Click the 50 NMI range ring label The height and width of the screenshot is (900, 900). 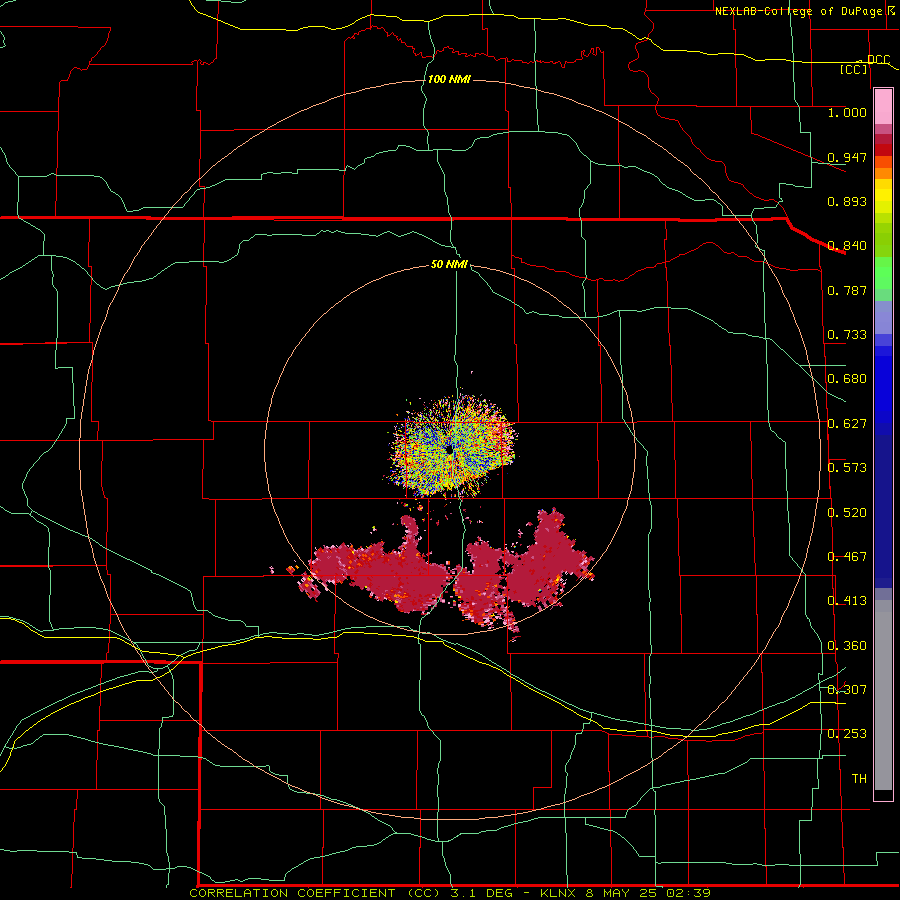[449, 264]
